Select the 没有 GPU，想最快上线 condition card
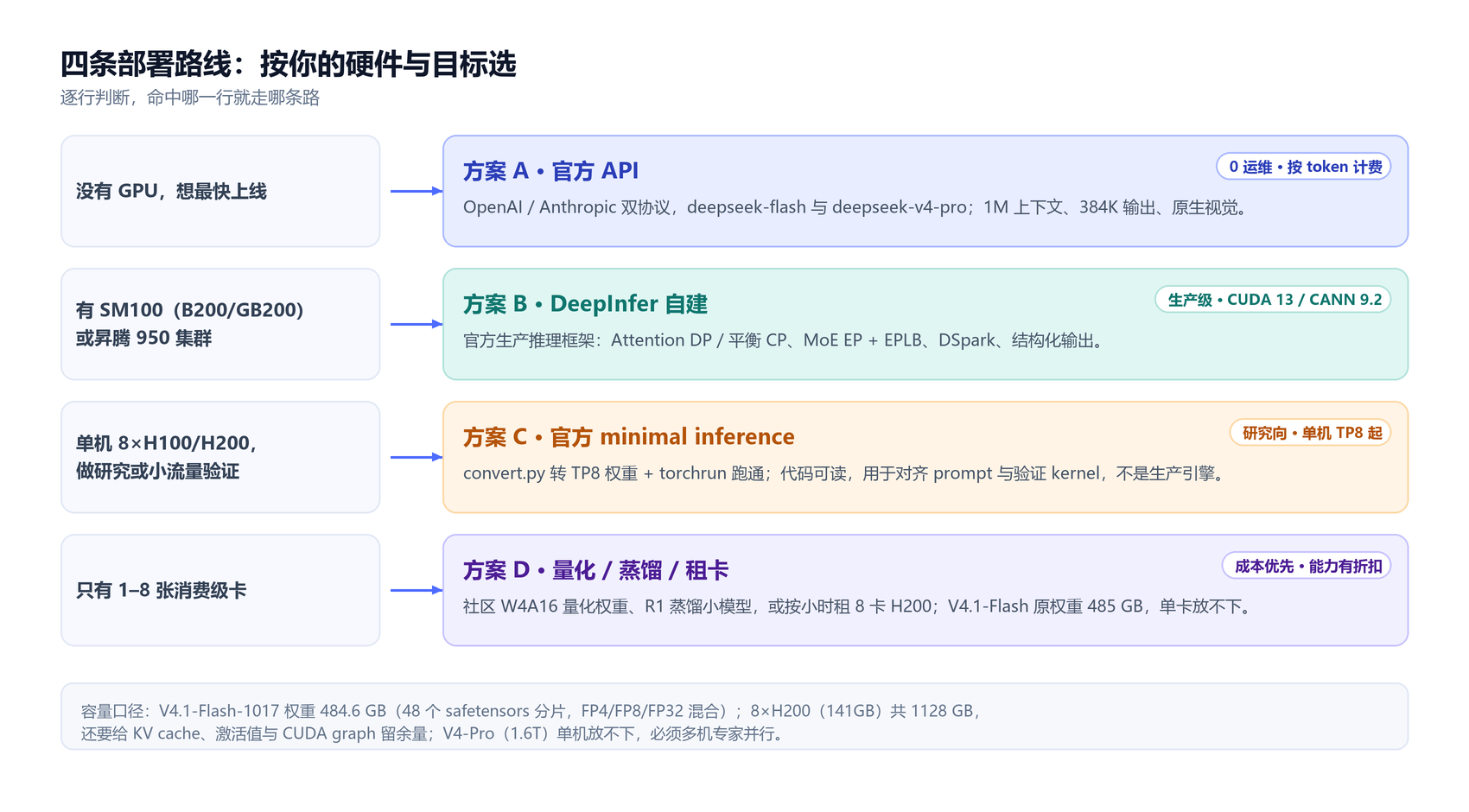 click(220, 191)
